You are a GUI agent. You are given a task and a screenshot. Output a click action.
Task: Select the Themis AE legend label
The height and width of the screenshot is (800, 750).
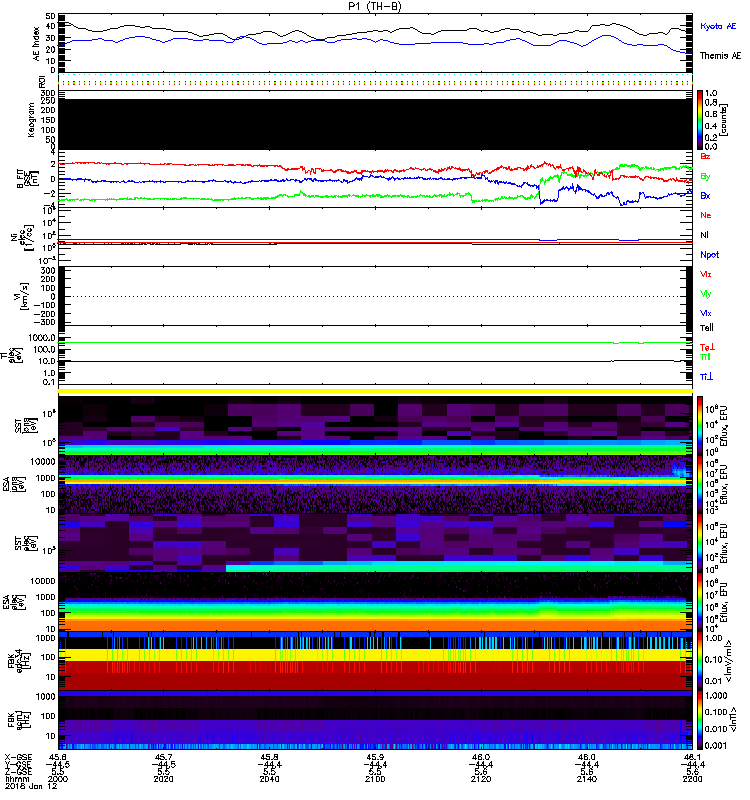pyautogui.click(x=720, y=56)
